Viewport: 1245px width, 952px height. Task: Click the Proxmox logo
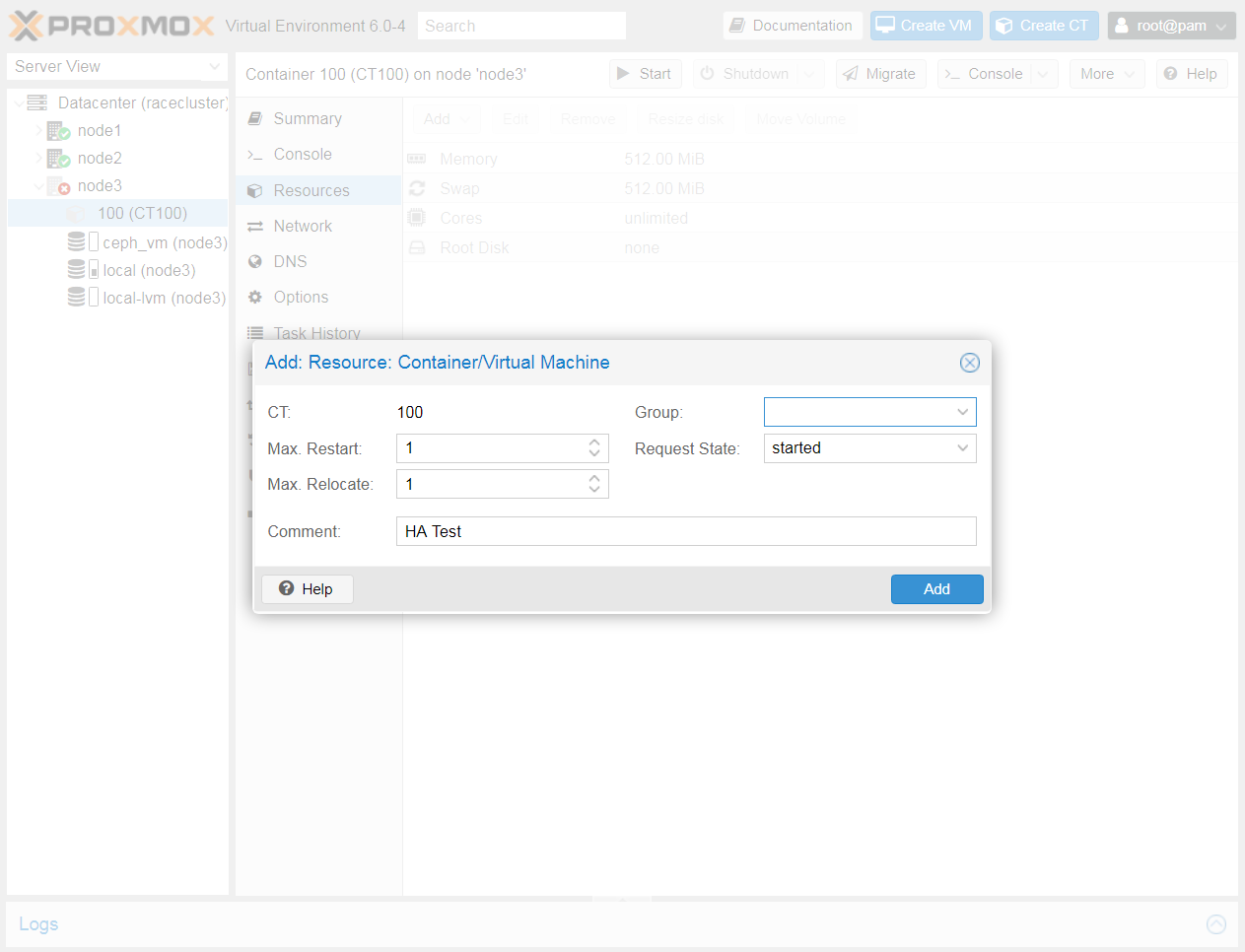[x=111, y=26]
